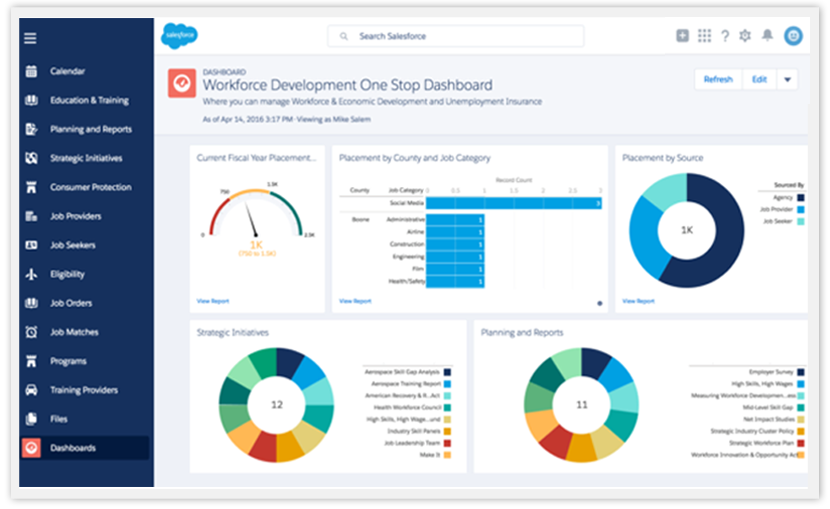Screen dimensions: 830x509
Task: Click the Health Workforce Council legend label
Action: [408, 407]
